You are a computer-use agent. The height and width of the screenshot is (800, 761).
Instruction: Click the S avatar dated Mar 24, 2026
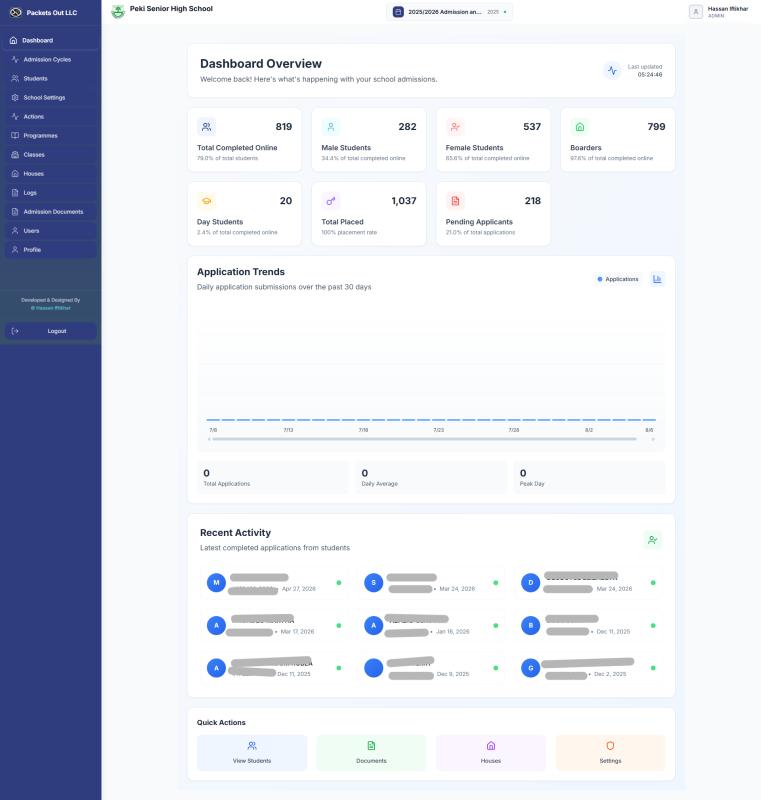[x=373, y=583]
